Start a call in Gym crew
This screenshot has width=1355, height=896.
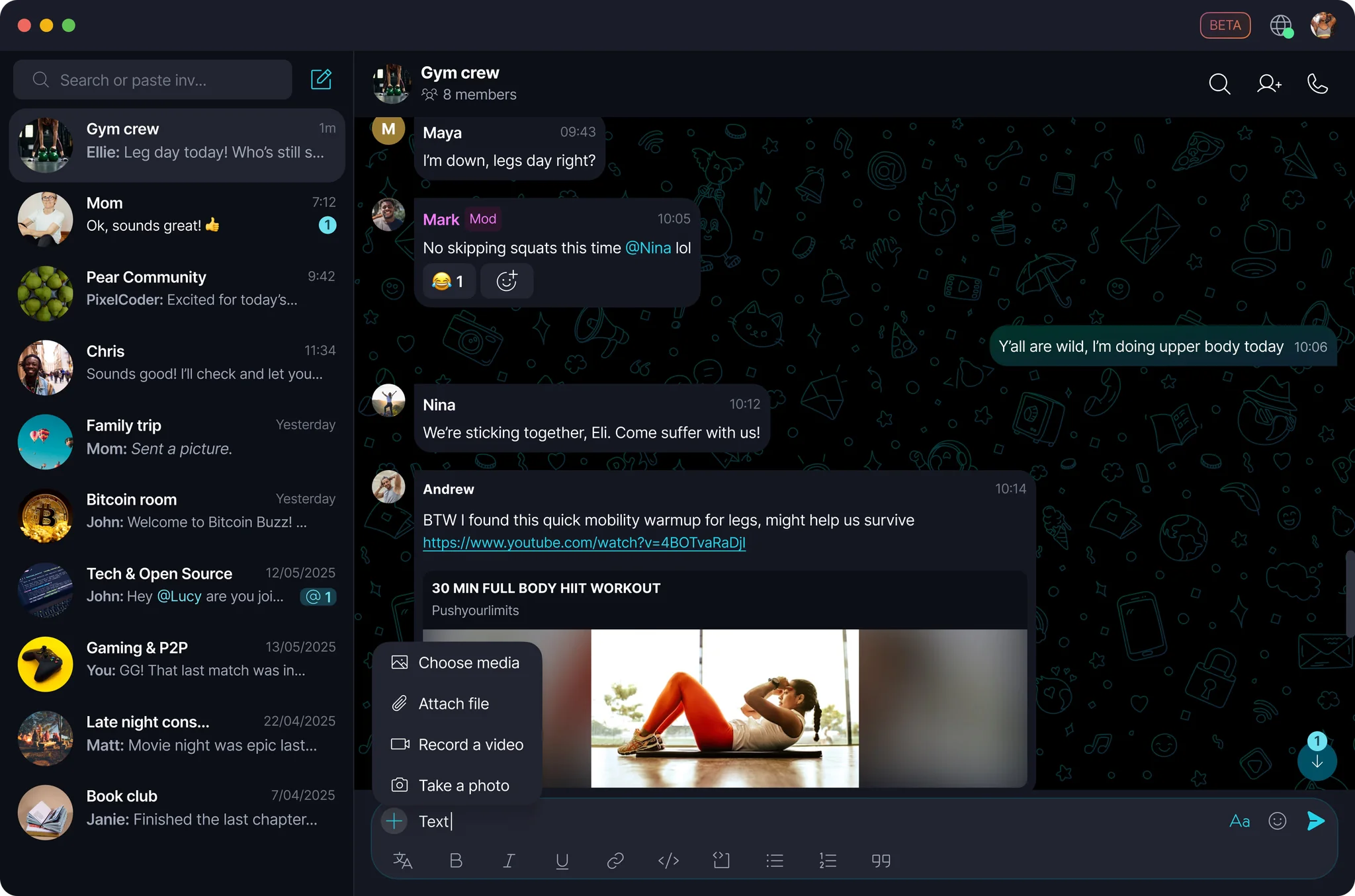click(1317, 84)
